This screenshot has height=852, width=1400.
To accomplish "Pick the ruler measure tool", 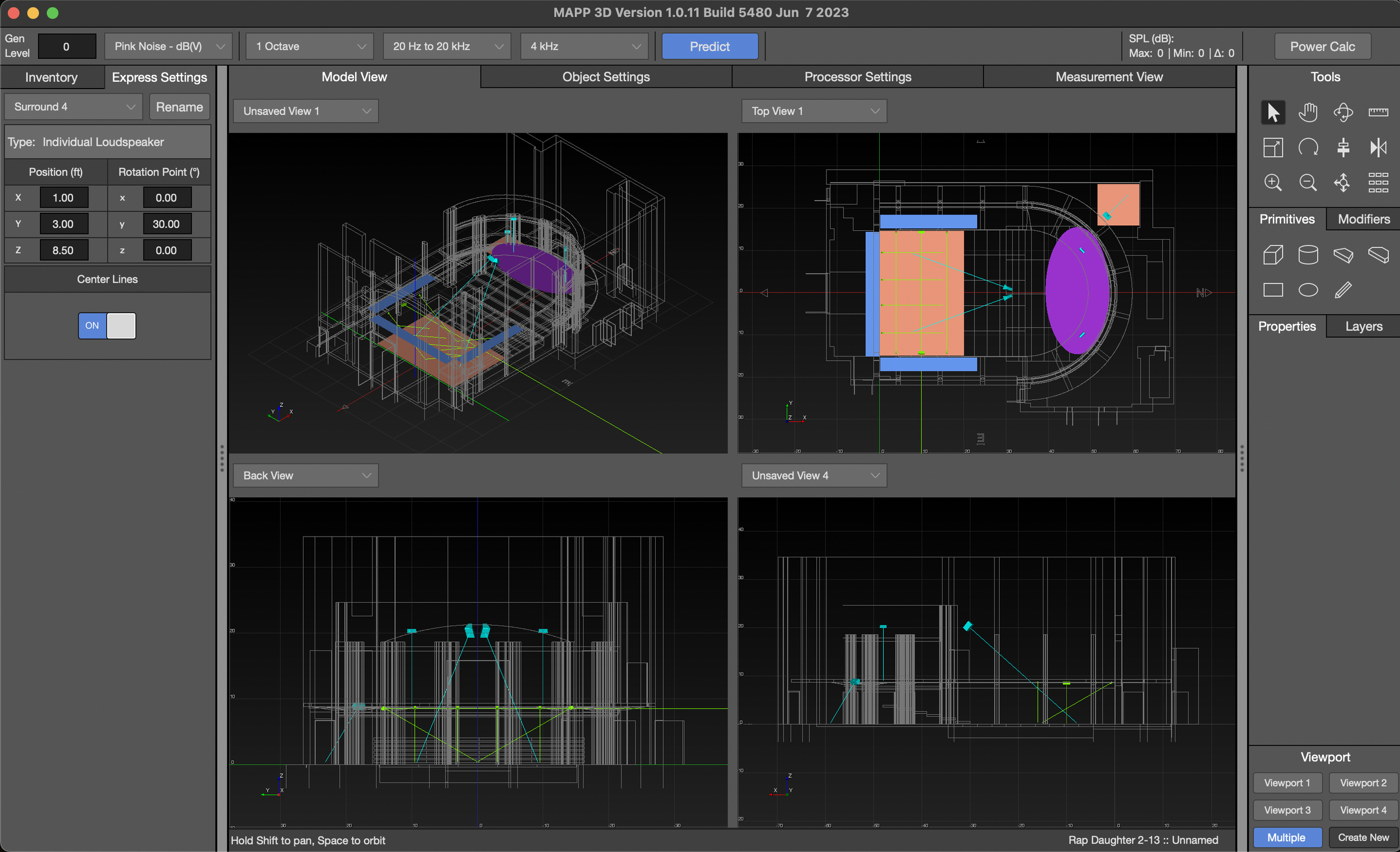I will (x=1377, y=113).
